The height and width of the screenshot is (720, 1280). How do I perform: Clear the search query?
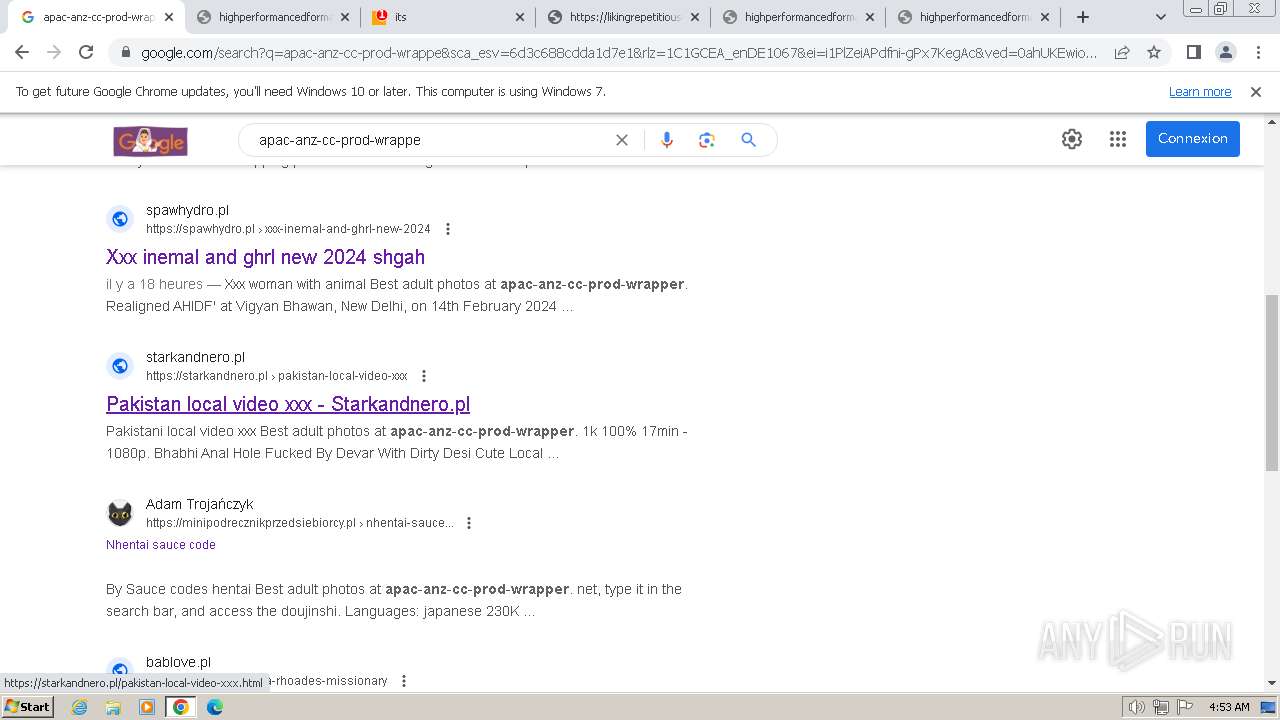(622, 140)
